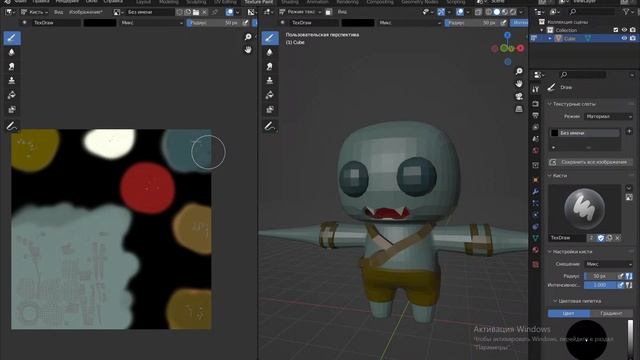Screen dimensions: 640x360
Task: Open the Кисть mode dropdown in image editor
Action: [x=34, y=12]
